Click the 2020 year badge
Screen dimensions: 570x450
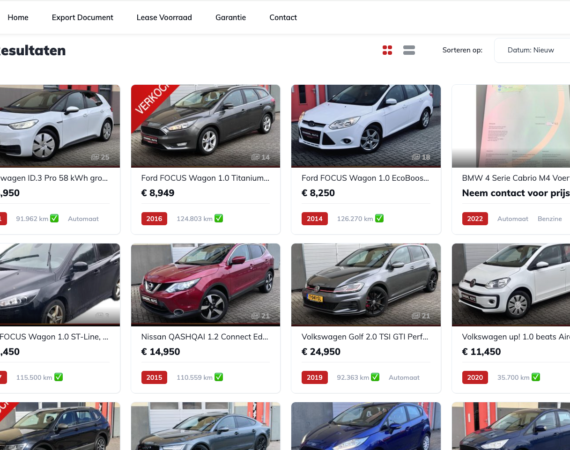tap(475, 377)
